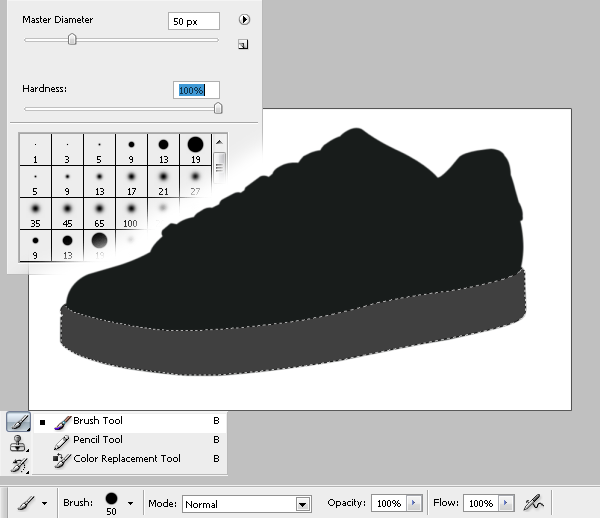Expand the Flow slider arrow

click(505, 503)
